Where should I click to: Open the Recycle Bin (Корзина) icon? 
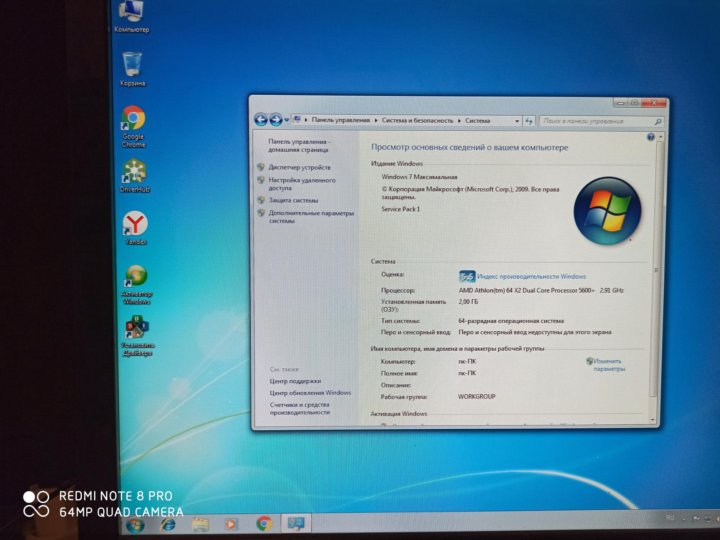click(x=132, y=66)
